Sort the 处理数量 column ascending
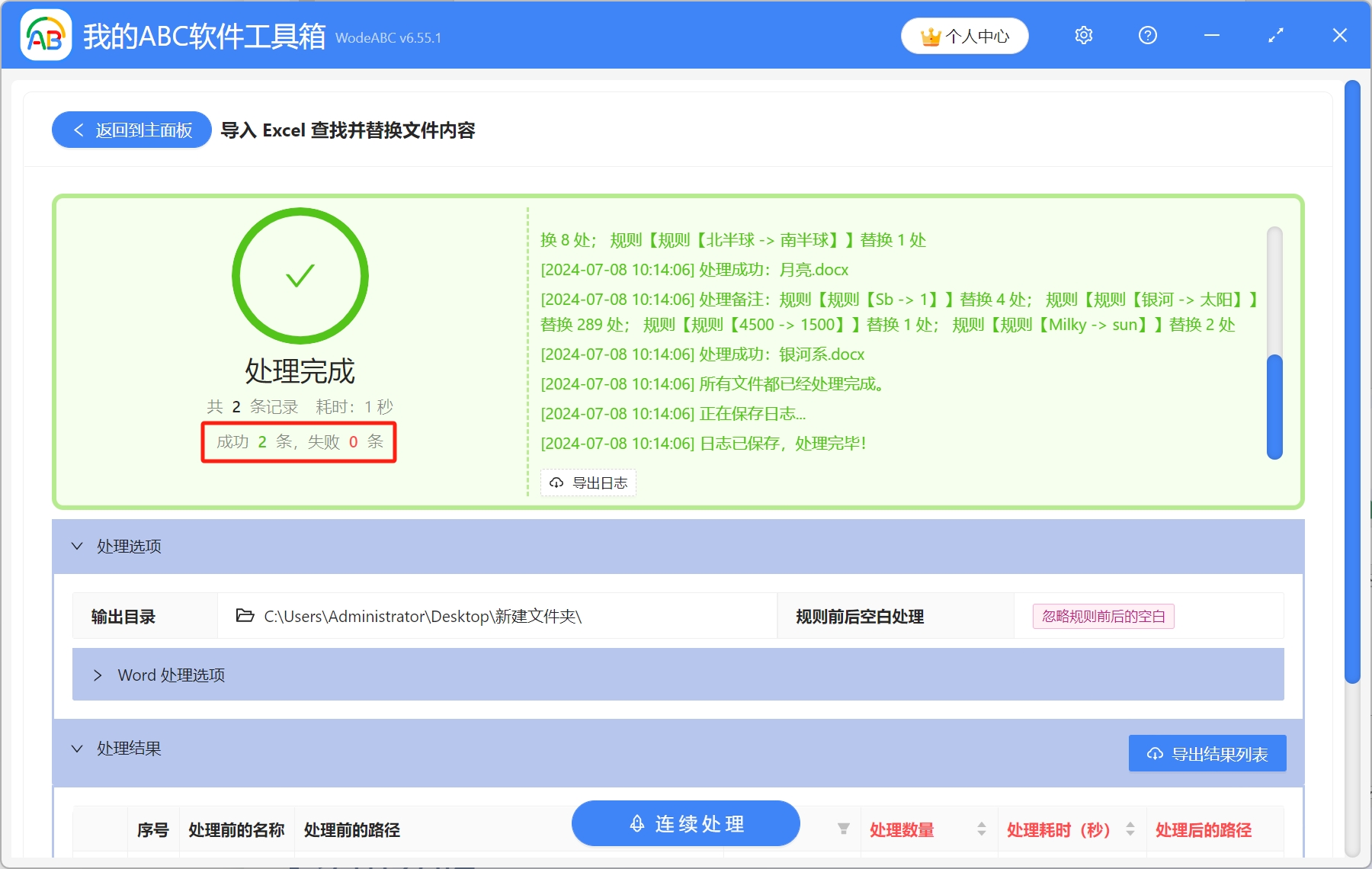The height and width of the screenshot is (869, 1372). tap(983, 825)
